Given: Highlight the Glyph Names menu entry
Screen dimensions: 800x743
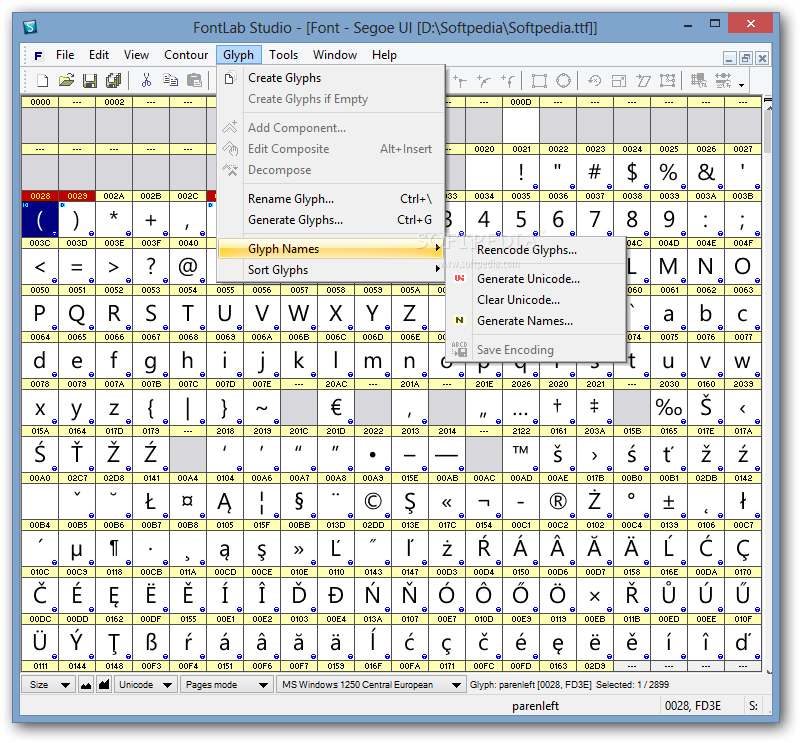Looking at the screenshot, I should (x=330, y=249).
